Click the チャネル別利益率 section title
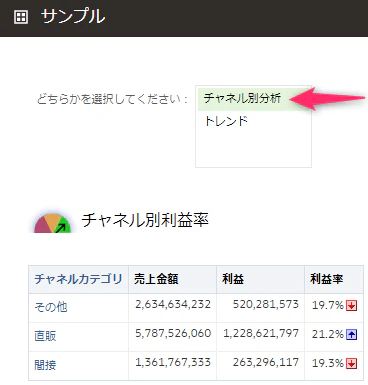This screenshot has width=368, height=385. (x=145, y=220)
